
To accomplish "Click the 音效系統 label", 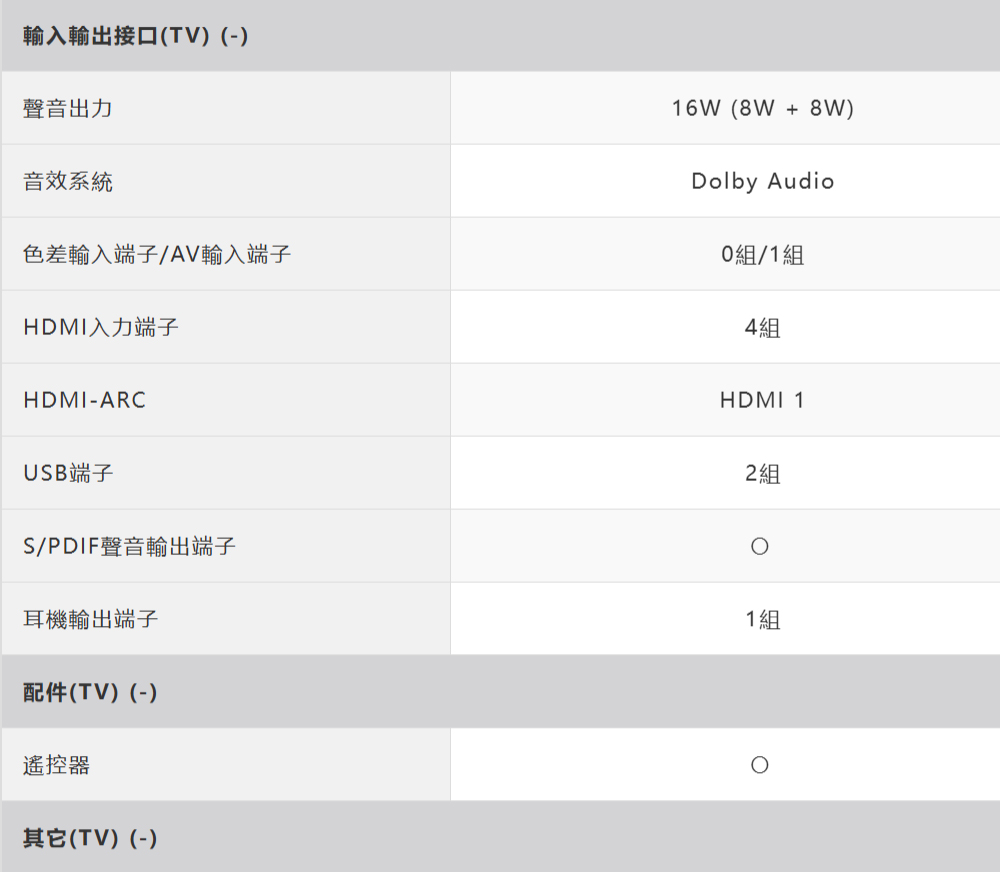I will 68,181.
